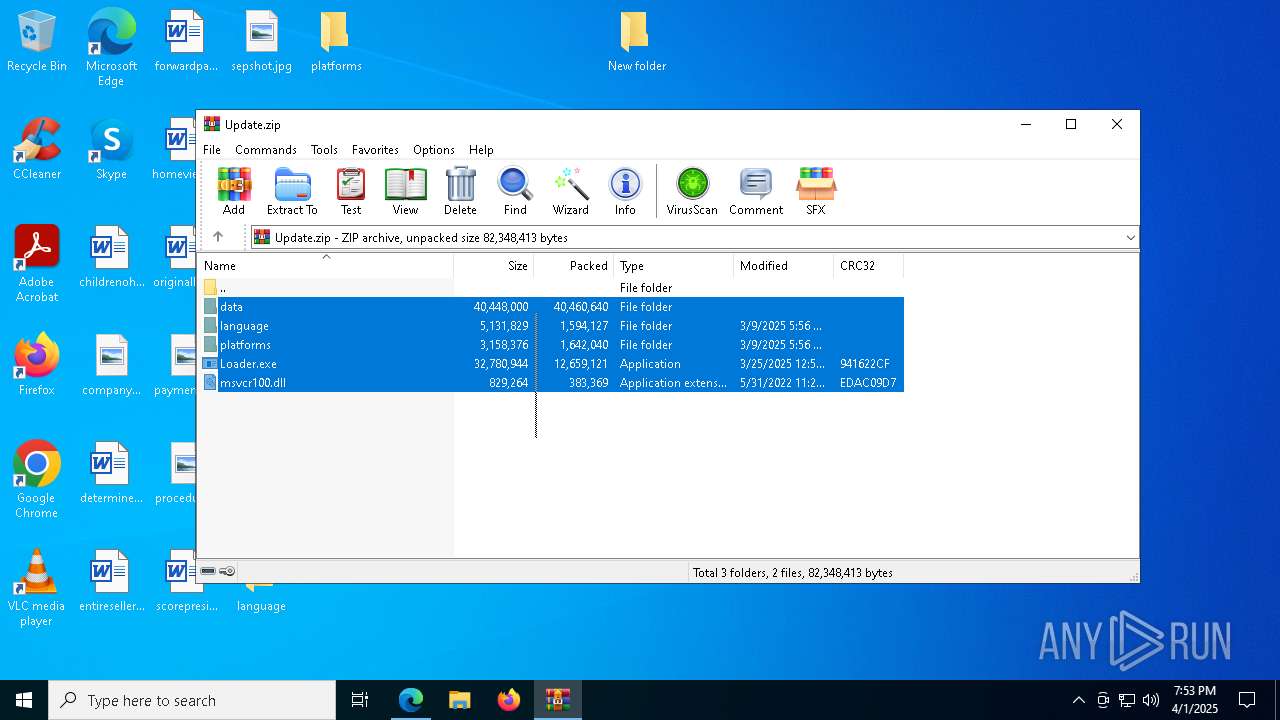Viewport: 1280px width, 720px height.
Task: Select Adobe Acrobat desktop shortcut
Action: click(37, 263)
